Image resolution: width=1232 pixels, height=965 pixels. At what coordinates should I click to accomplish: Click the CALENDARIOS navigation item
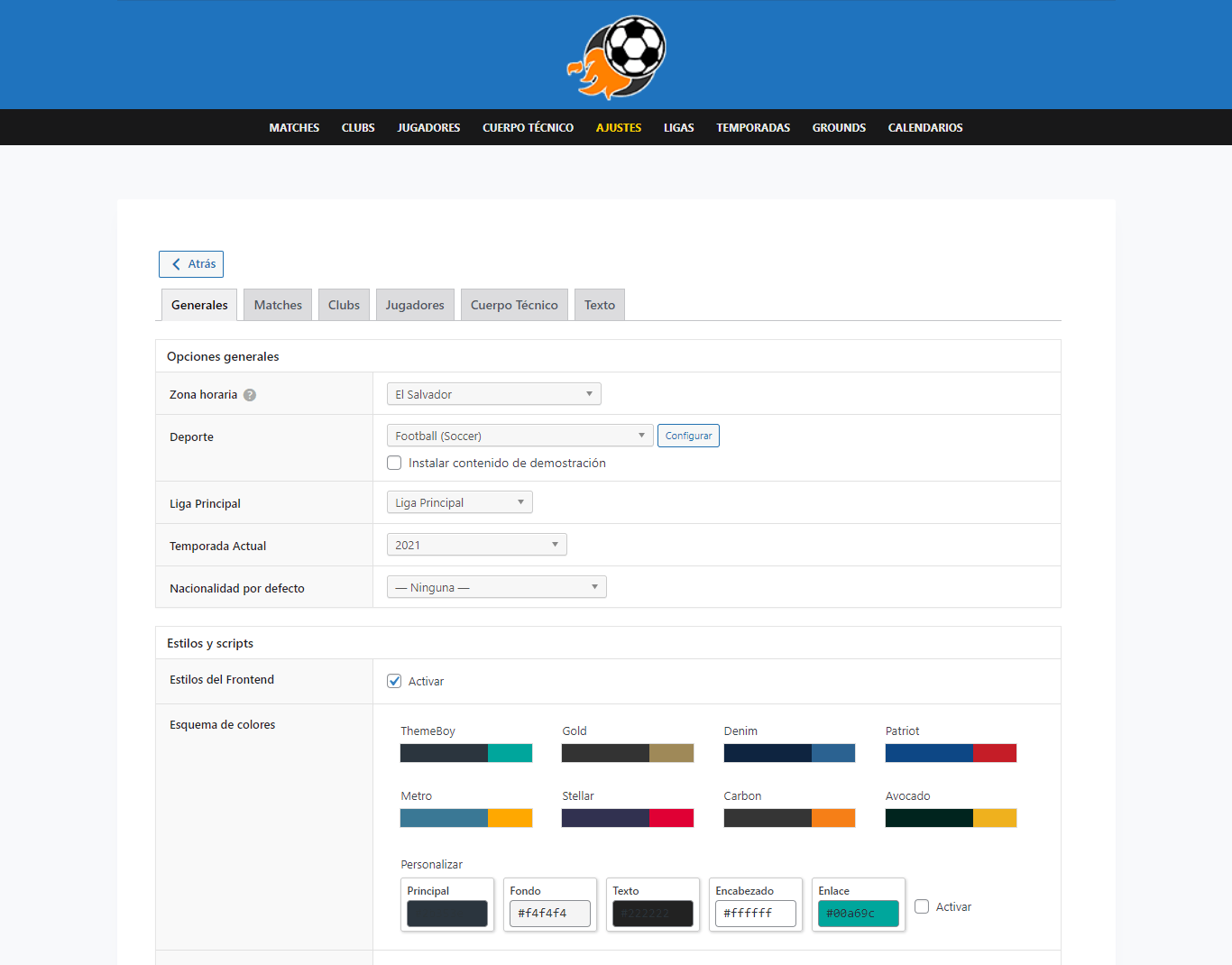(x=925, y=127)
